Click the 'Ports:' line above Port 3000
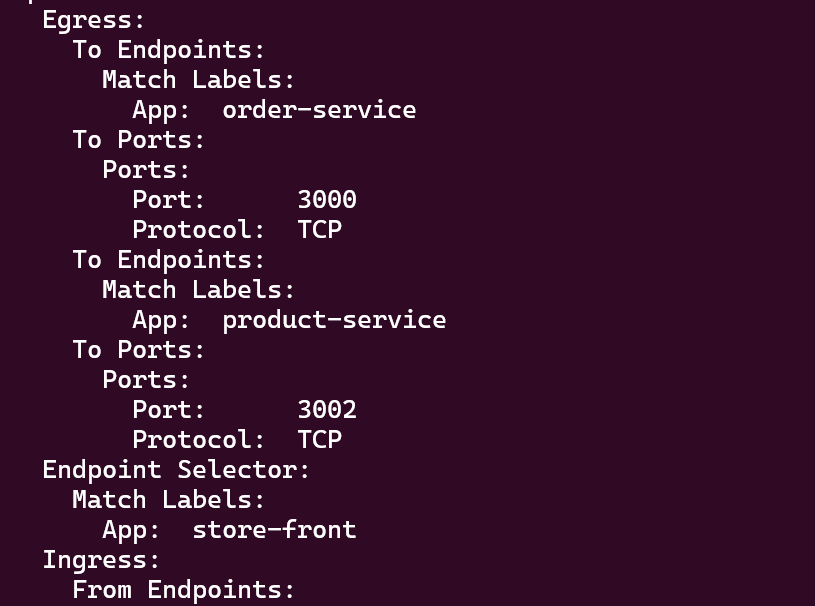 tap(146, 170)
